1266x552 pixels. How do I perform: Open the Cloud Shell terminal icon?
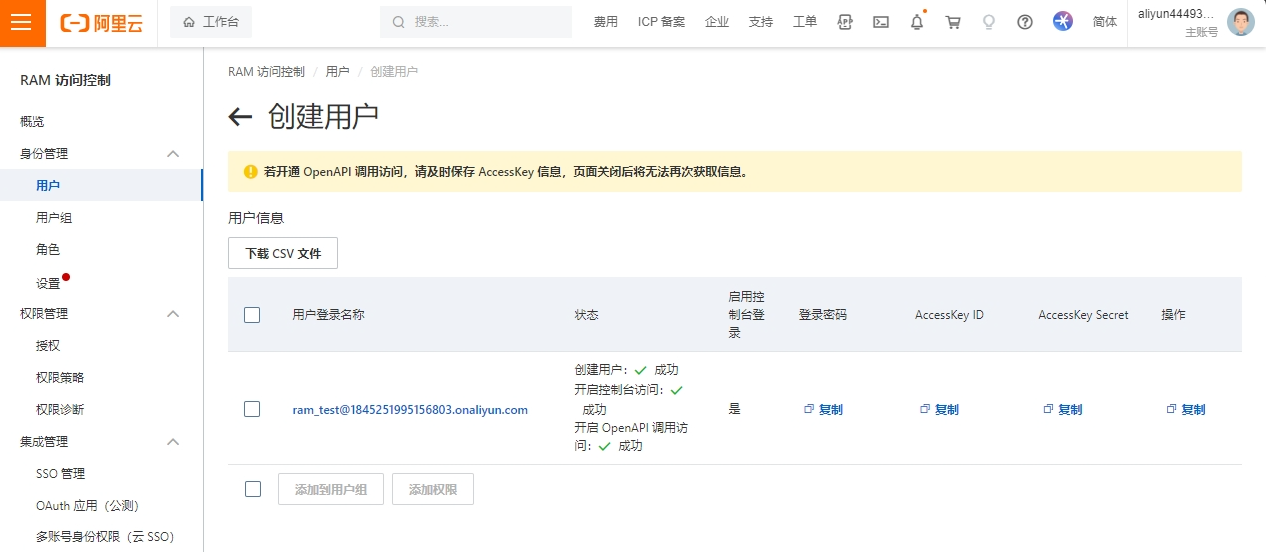[881, 22]
